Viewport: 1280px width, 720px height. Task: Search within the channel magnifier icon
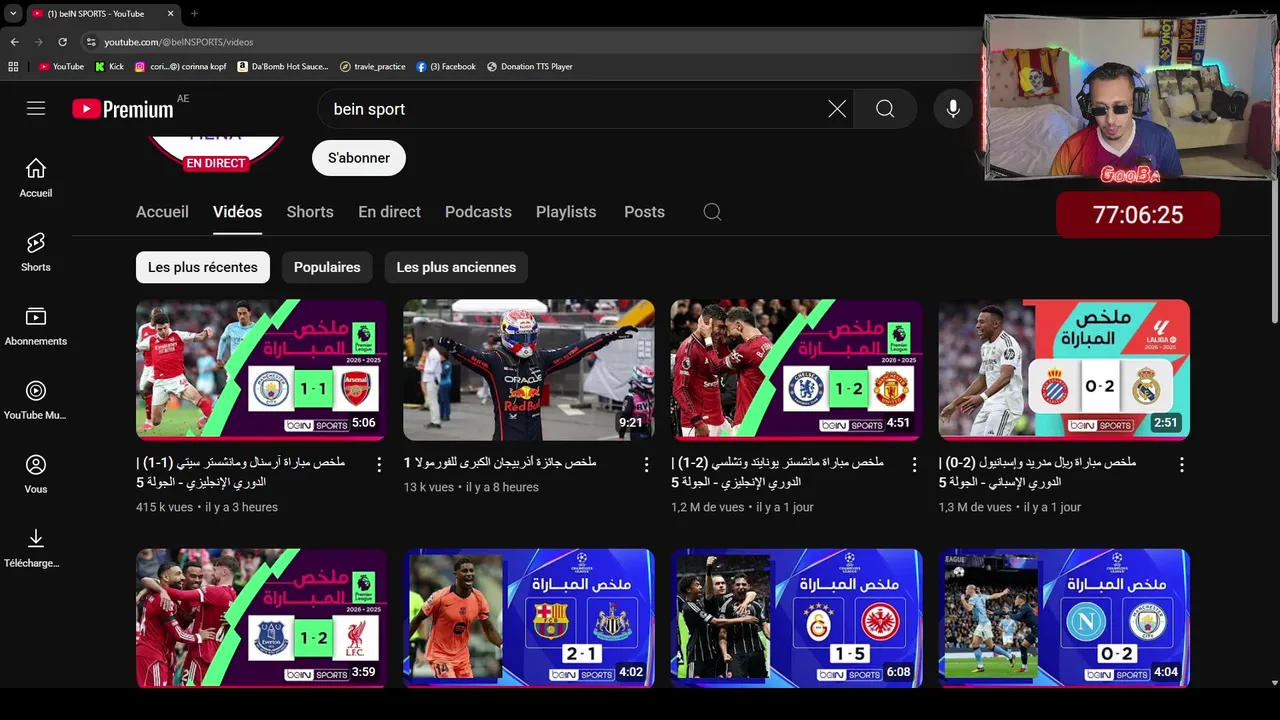(x=712, y=212)
